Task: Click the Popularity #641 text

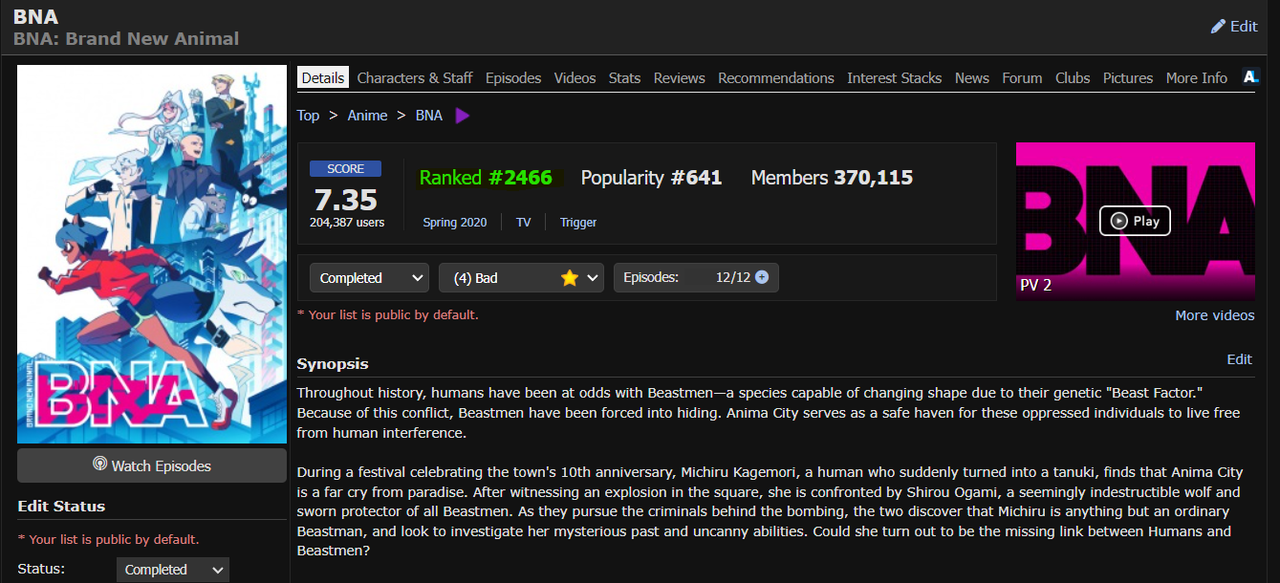Action: click(651, 177)
